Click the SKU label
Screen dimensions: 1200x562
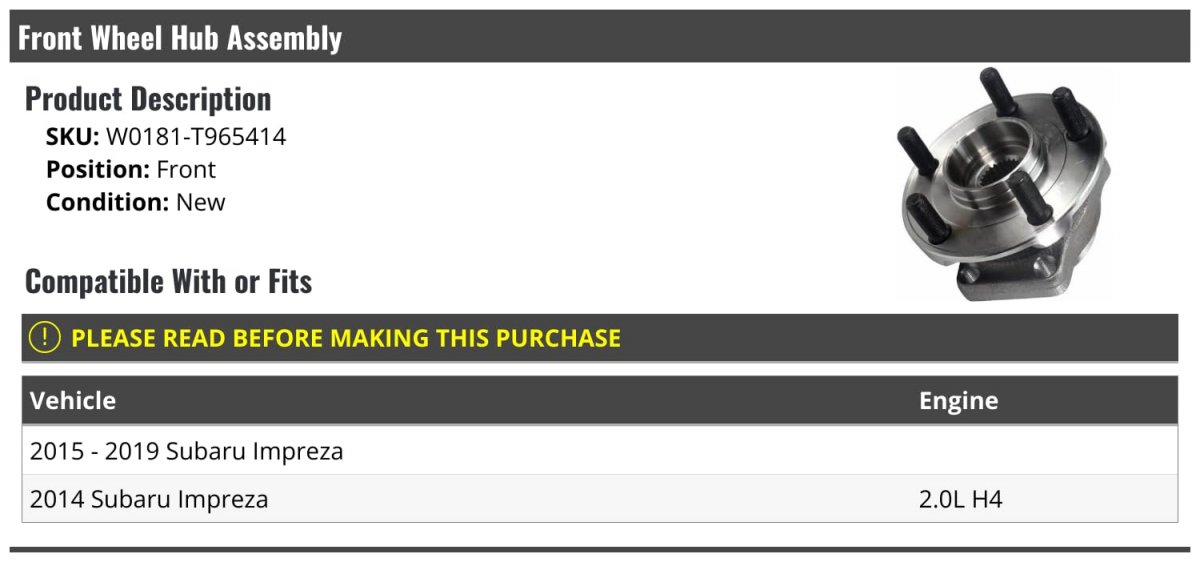tap(73, 137)
